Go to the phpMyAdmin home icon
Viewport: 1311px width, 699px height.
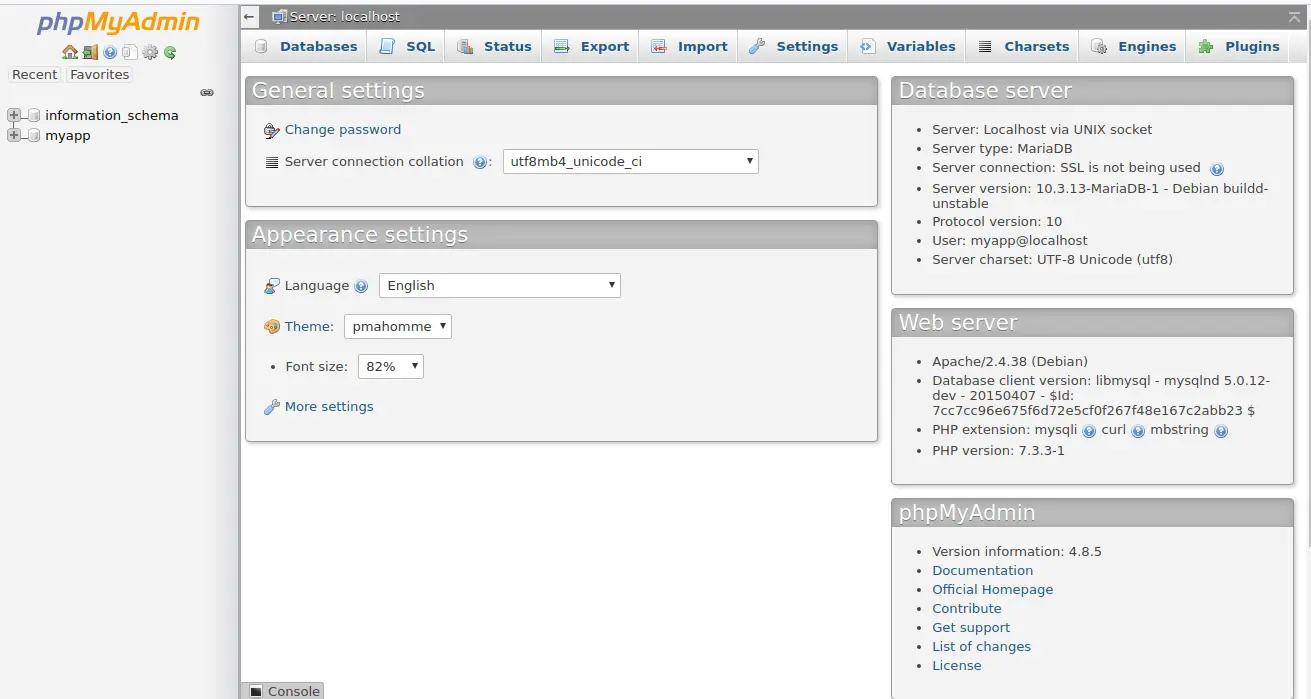69,53
